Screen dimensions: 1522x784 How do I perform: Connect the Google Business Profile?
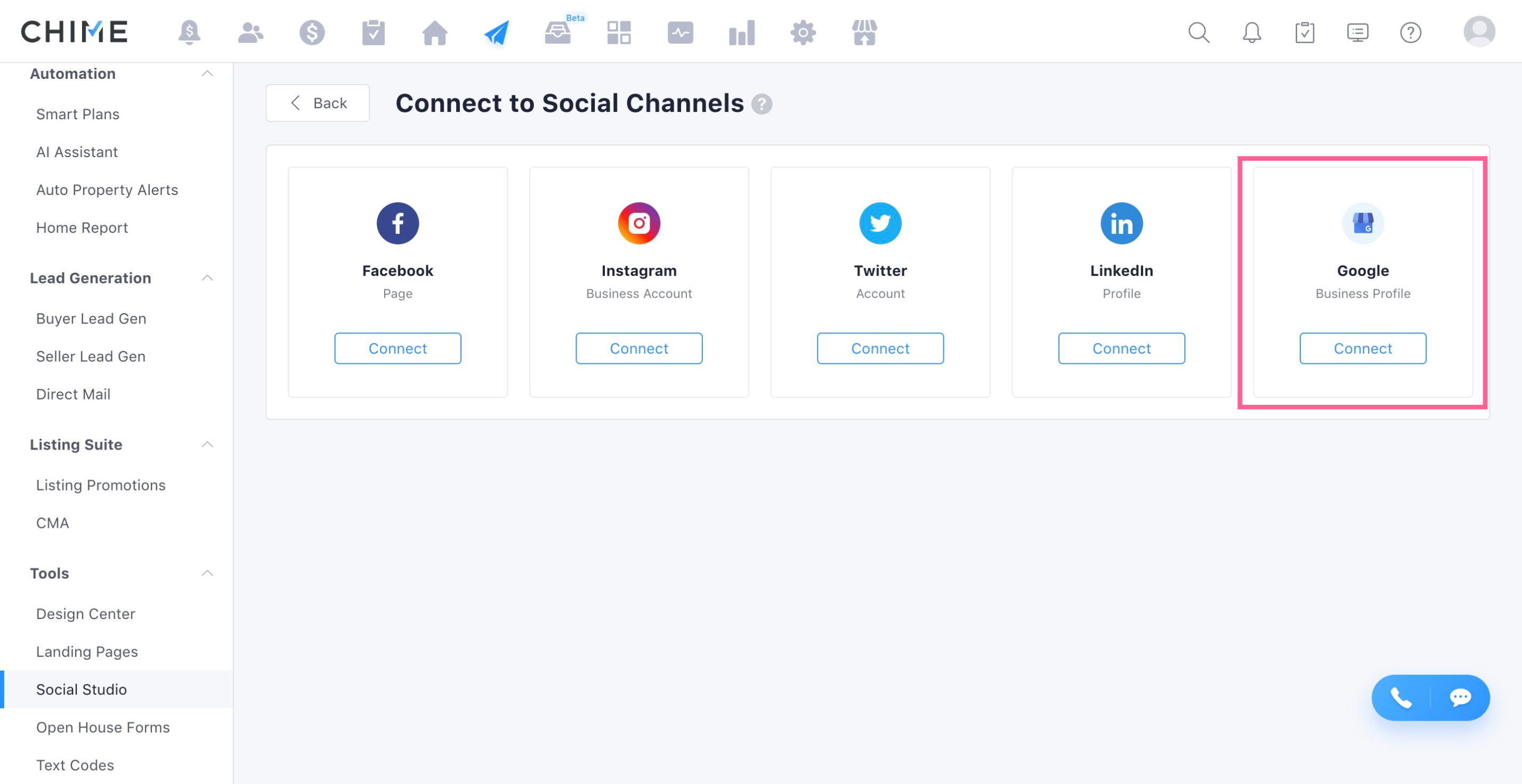(1363, 348)
